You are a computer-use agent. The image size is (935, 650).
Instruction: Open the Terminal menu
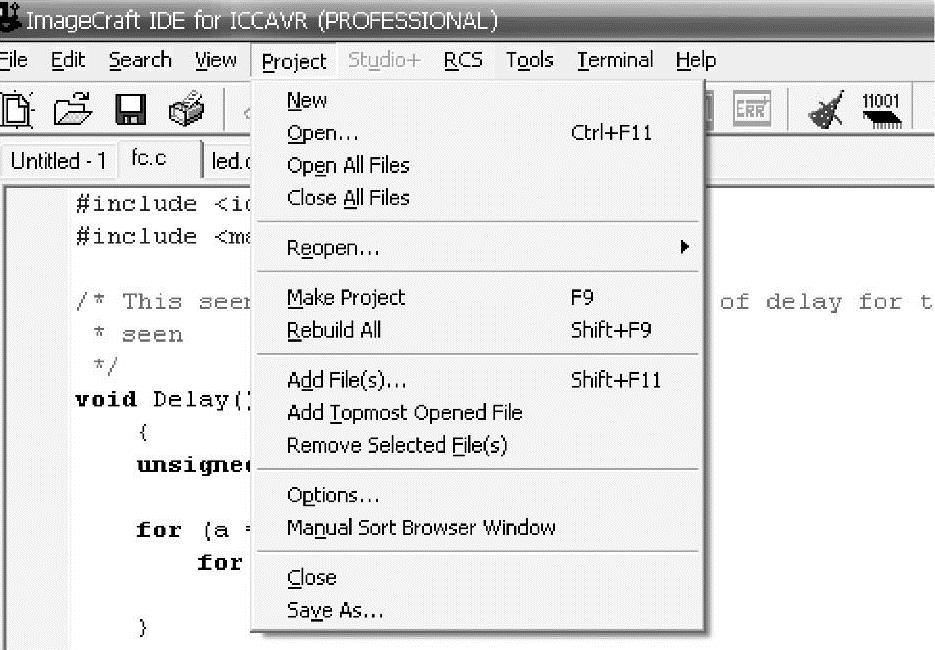click(615, 61)
